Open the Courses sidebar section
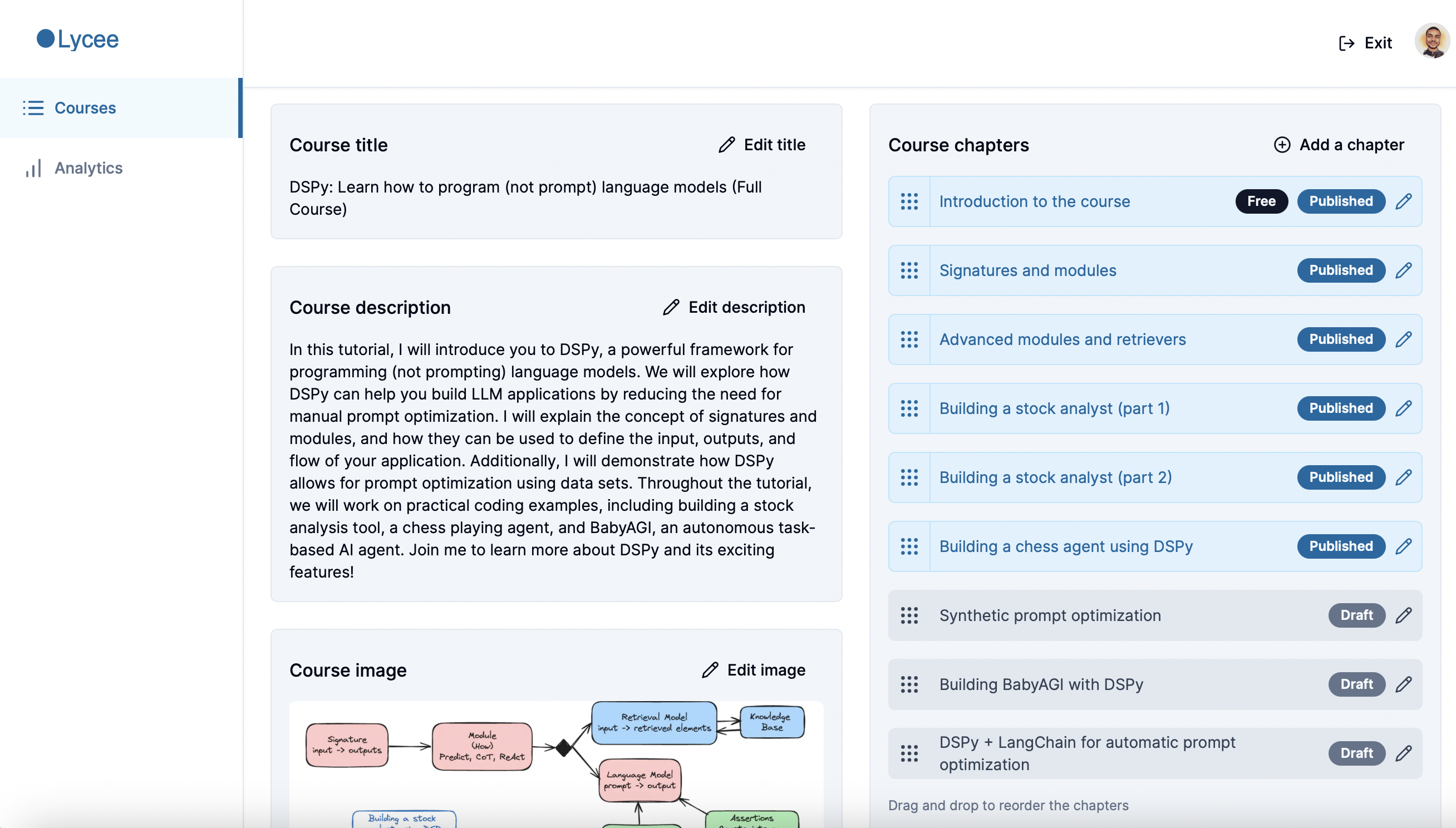The width and height of the screenshot is (1456, 828). pyautogui.click(x=85, y=108)
